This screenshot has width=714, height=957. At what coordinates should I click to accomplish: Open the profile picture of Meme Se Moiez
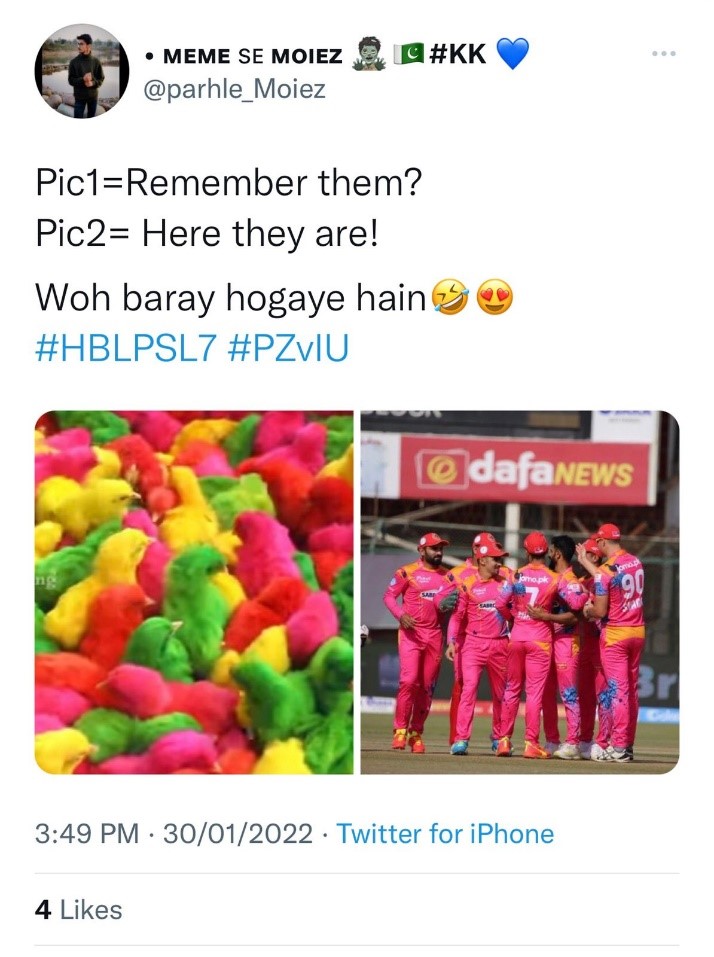click(81, 71)
